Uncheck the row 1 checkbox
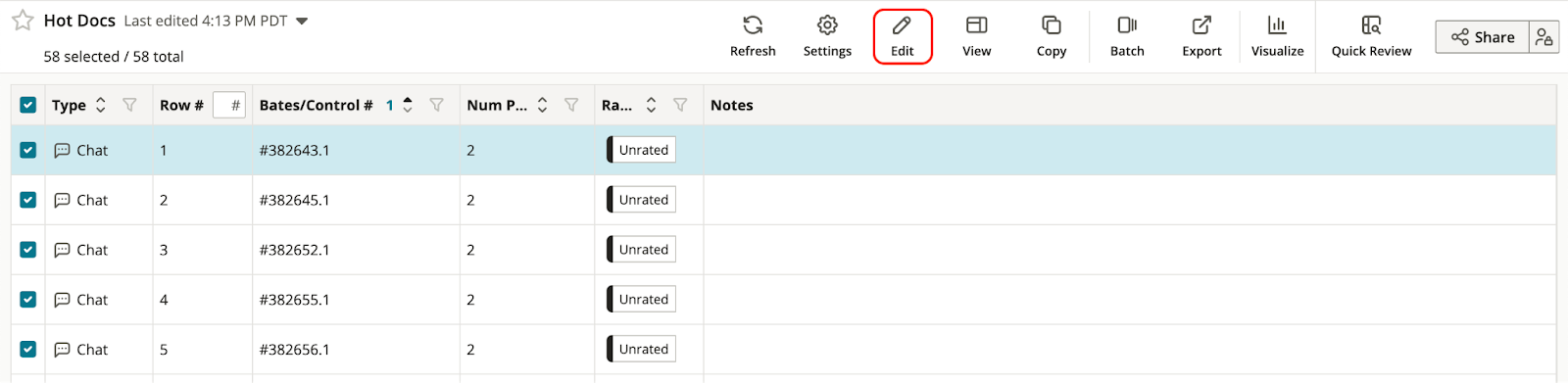 [28, 150]
